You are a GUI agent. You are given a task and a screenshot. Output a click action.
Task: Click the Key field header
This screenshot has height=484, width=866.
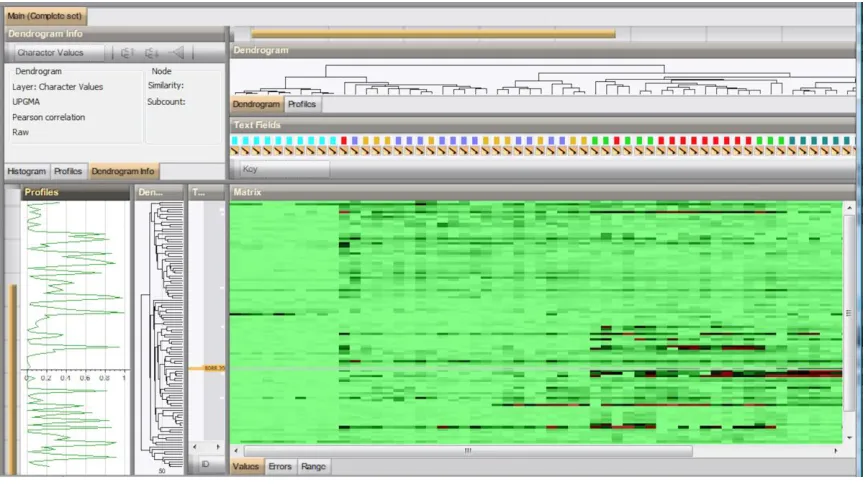285,169
